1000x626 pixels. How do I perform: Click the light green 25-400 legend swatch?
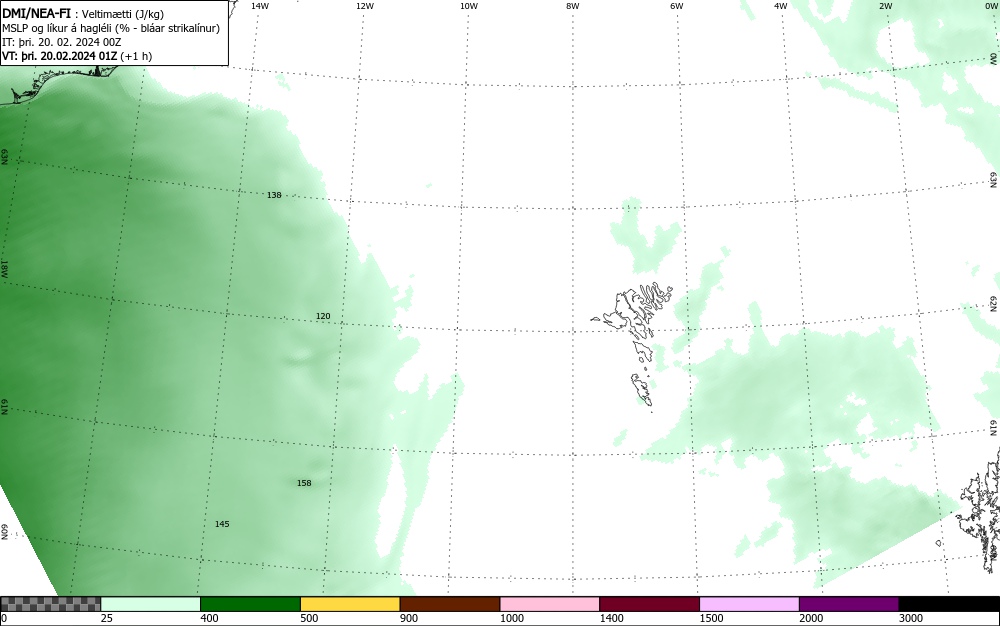click(x=151, y=604)
